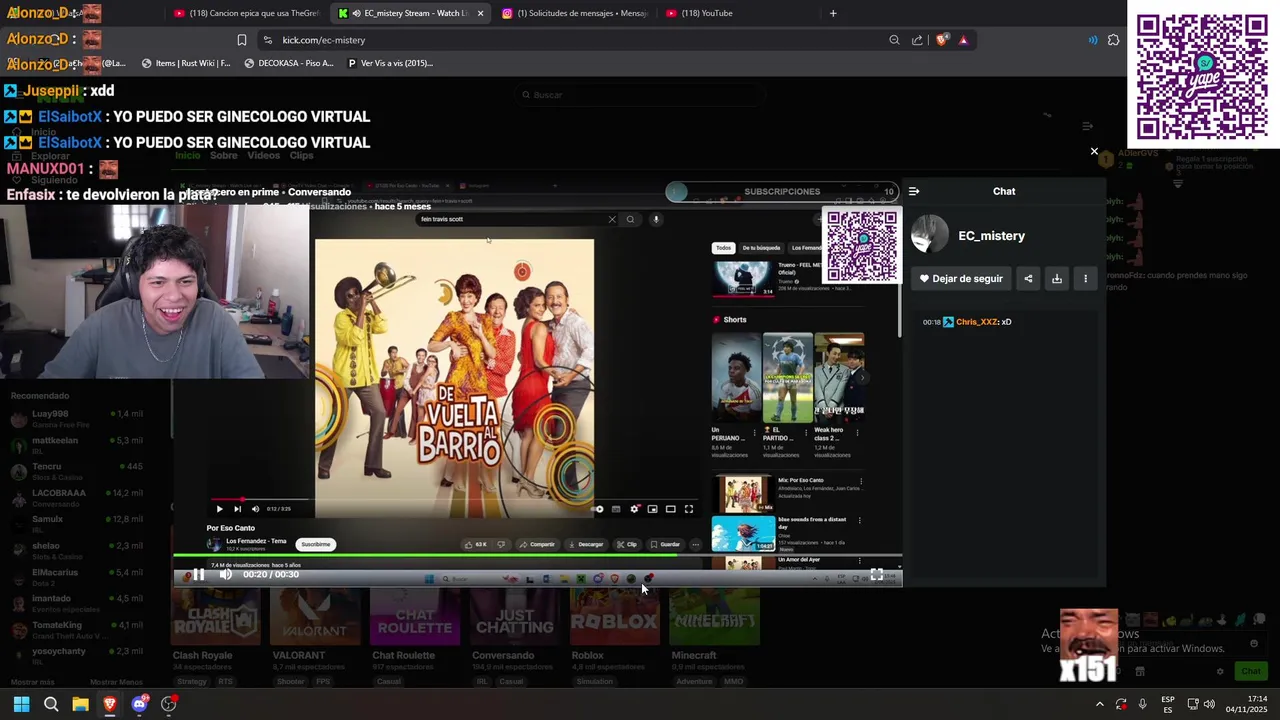The height and width of the screenshot is (720, 1280).
Task: Click the Descargar button under video
Action: pos(586,544)
